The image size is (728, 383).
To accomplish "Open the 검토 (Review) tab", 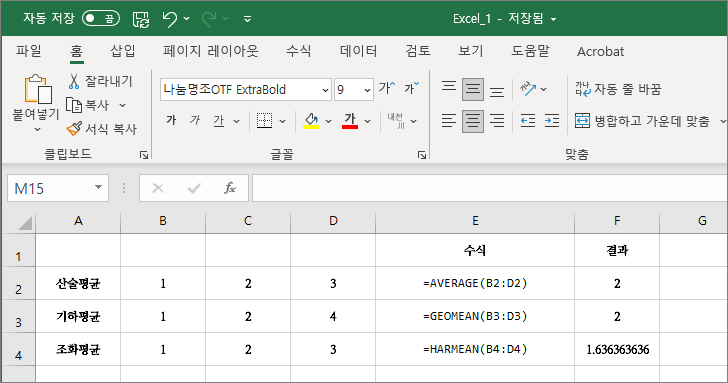I will (418, 51).
